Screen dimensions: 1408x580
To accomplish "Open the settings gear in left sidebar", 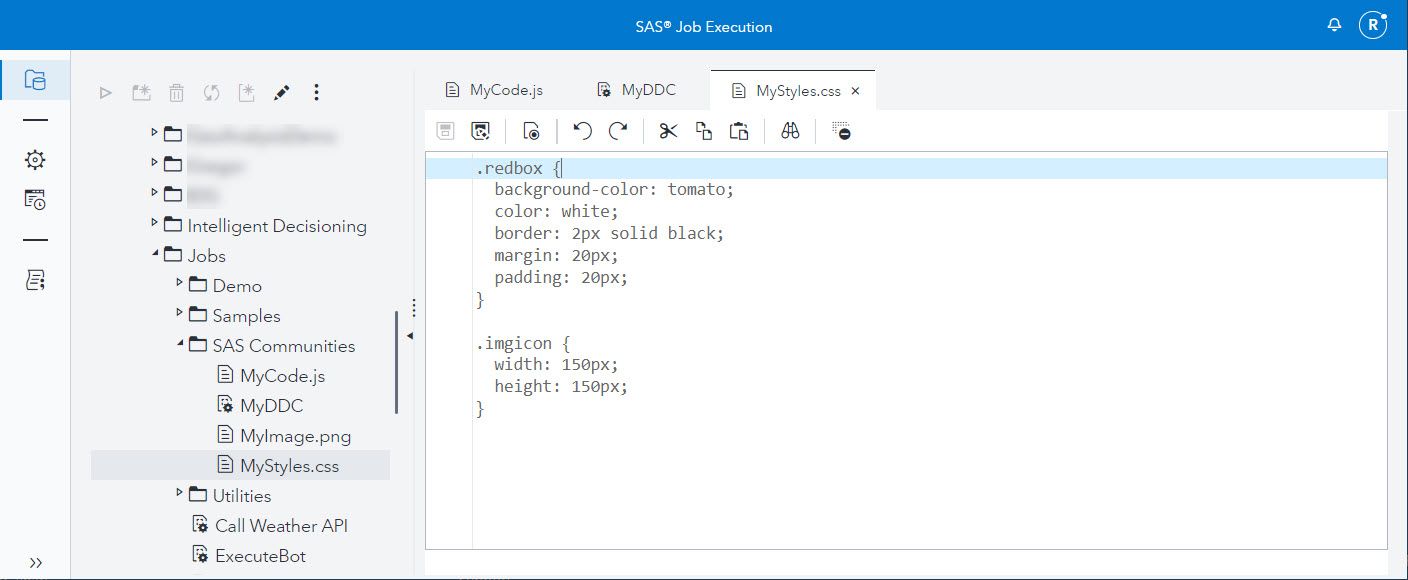I will (x=35, y=160).
